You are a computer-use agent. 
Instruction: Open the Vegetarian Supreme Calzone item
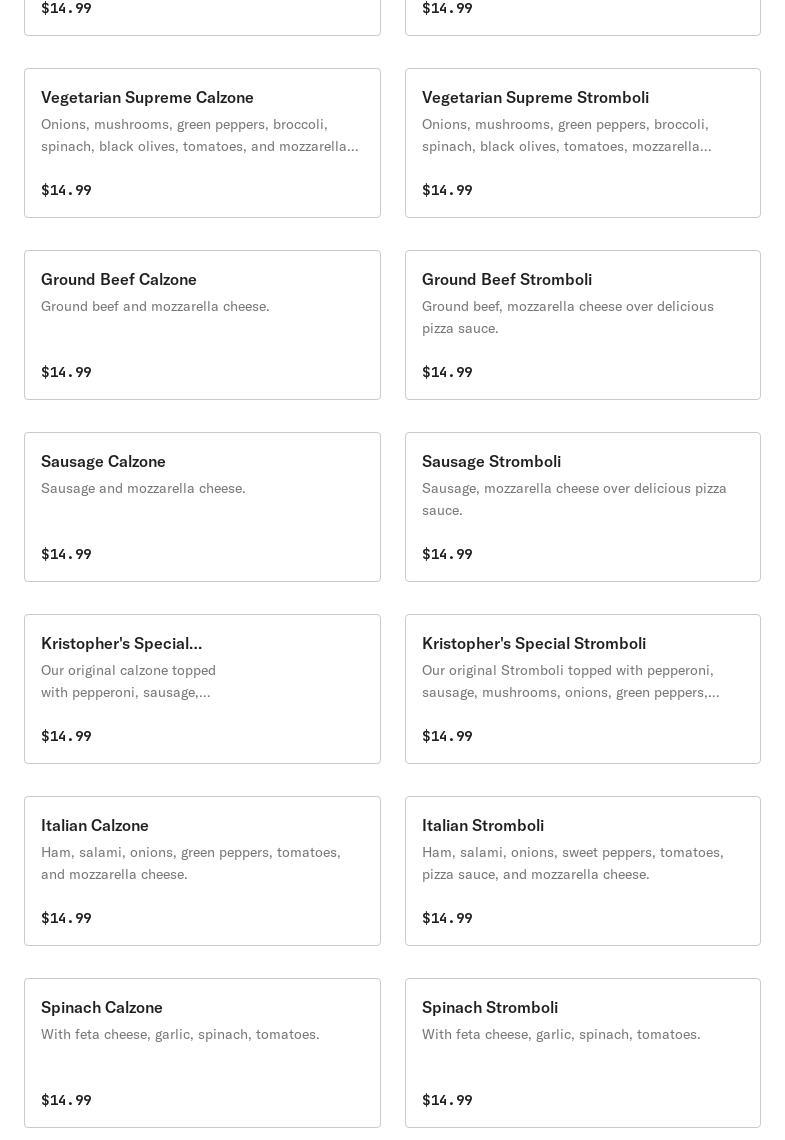click(202, 142)
